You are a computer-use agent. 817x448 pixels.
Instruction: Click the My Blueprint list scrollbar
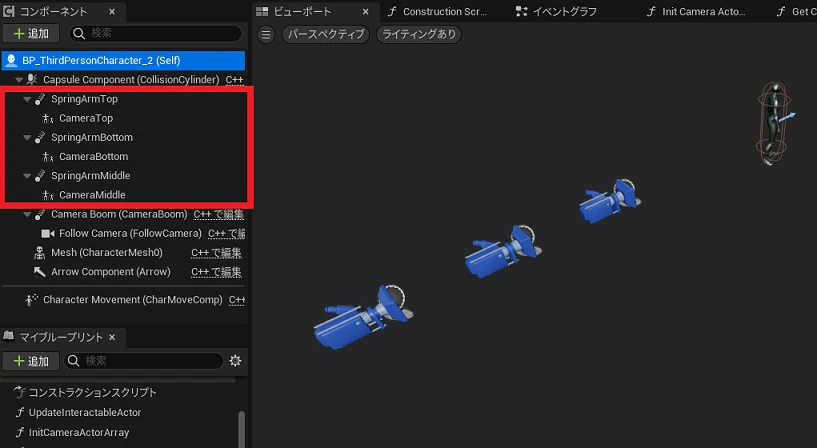pos(241,429)
